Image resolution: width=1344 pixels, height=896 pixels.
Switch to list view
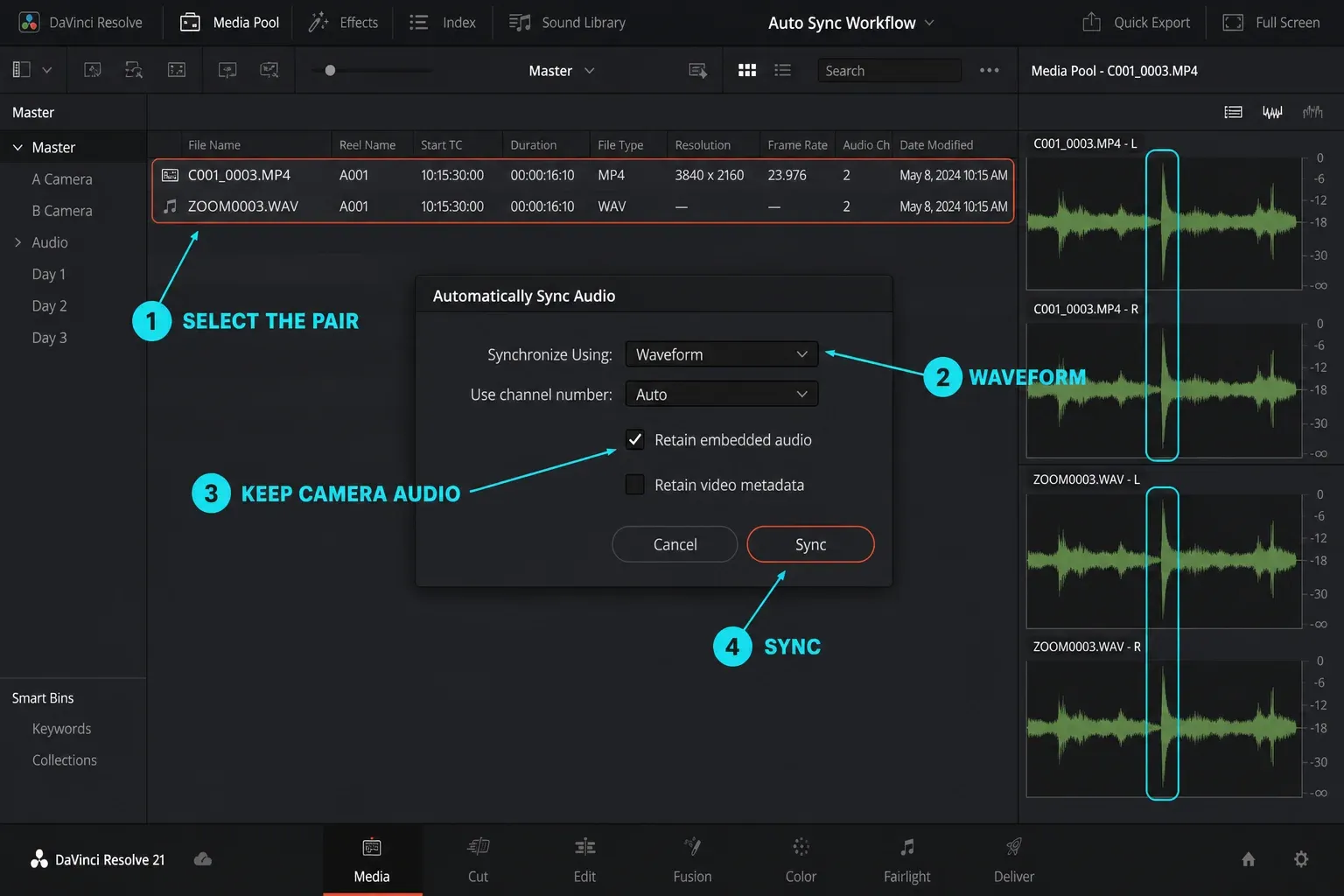(x=782, y=70)
